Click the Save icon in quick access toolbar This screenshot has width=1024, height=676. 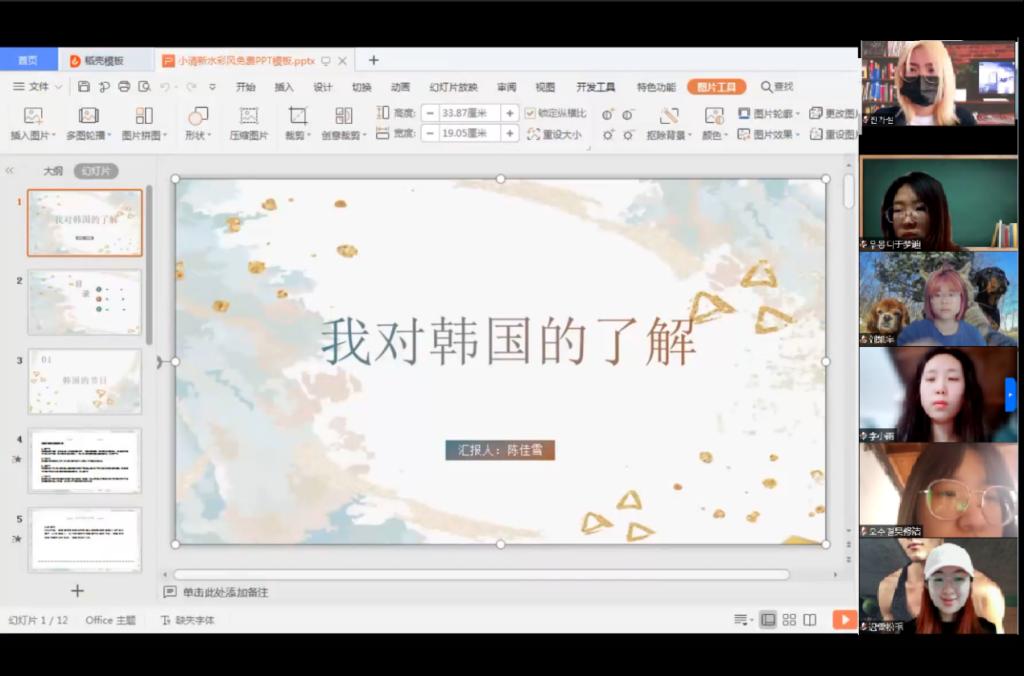pos(84,87)
